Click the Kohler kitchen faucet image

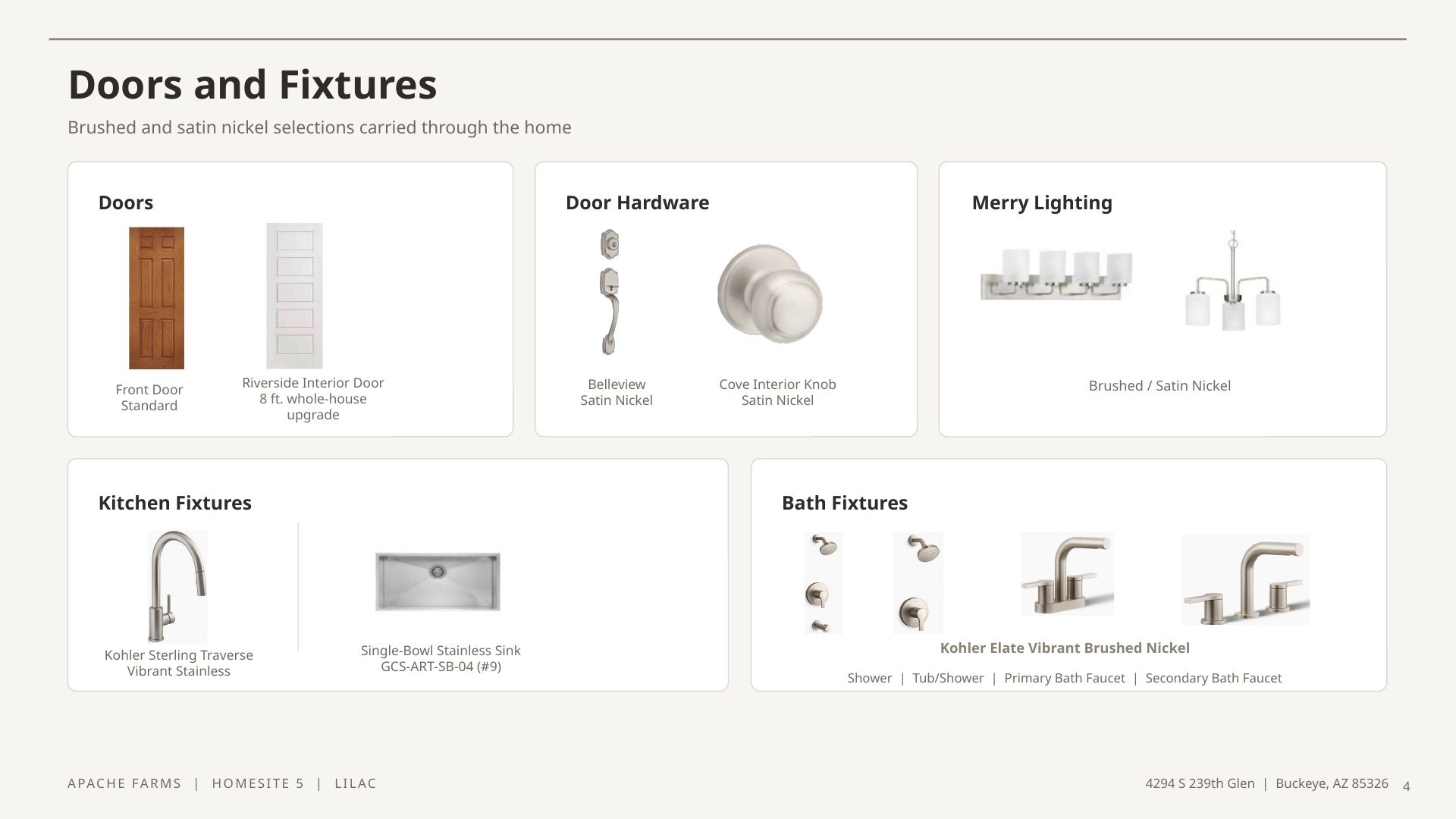[x=177, y=587]
